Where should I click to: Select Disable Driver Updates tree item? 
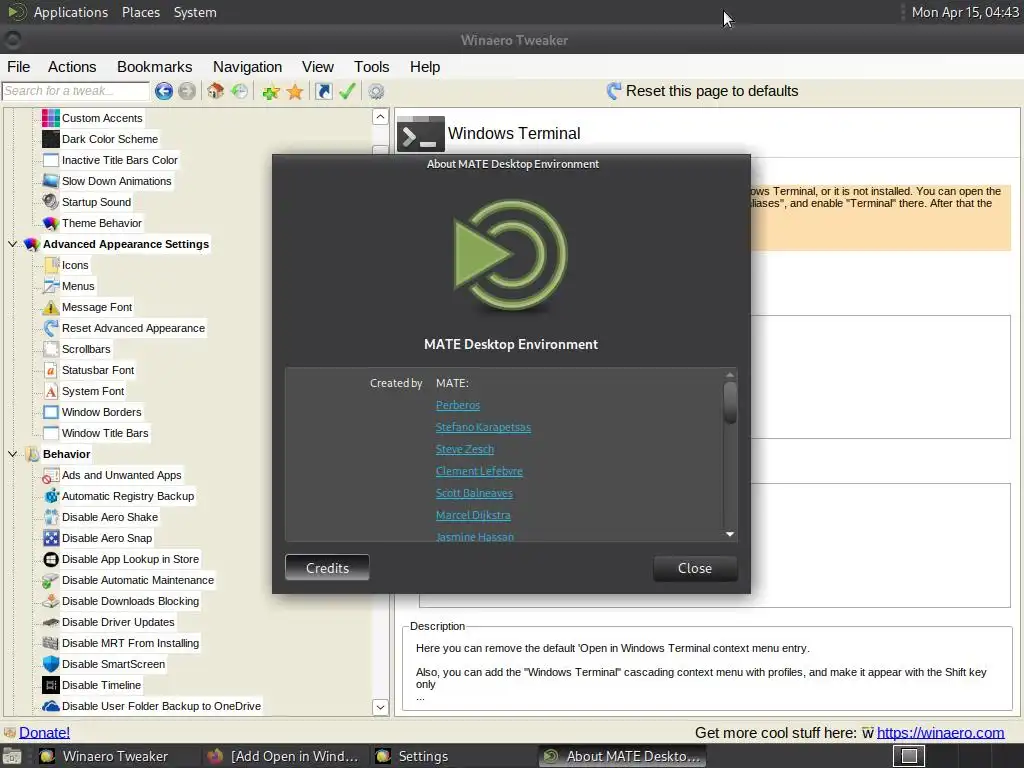118,622
